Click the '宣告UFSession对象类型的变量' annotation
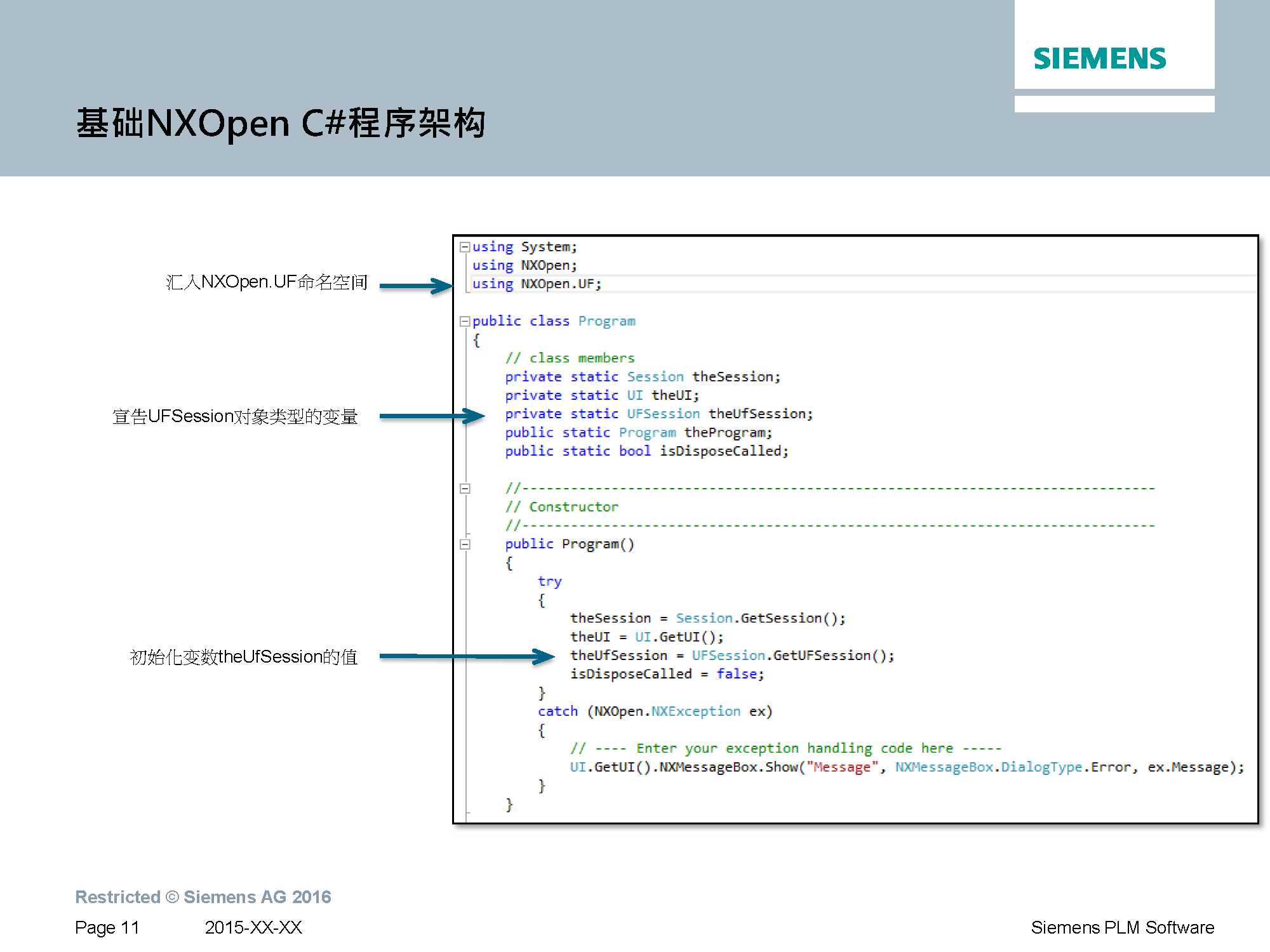Screen dimensions: 1270x952 coord(235,417)
